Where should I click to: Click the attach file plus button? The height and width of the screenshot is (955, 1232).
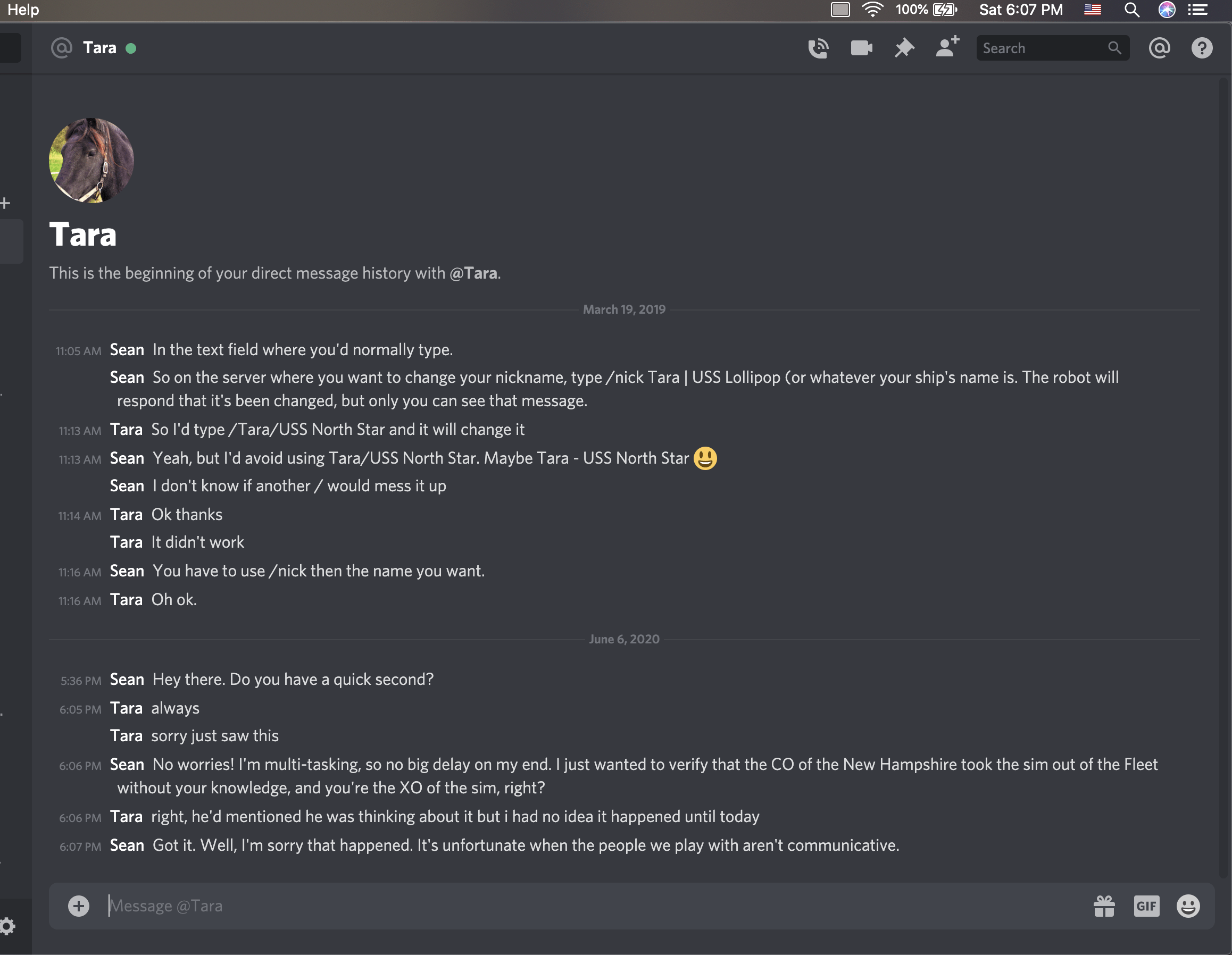(79, 906)
